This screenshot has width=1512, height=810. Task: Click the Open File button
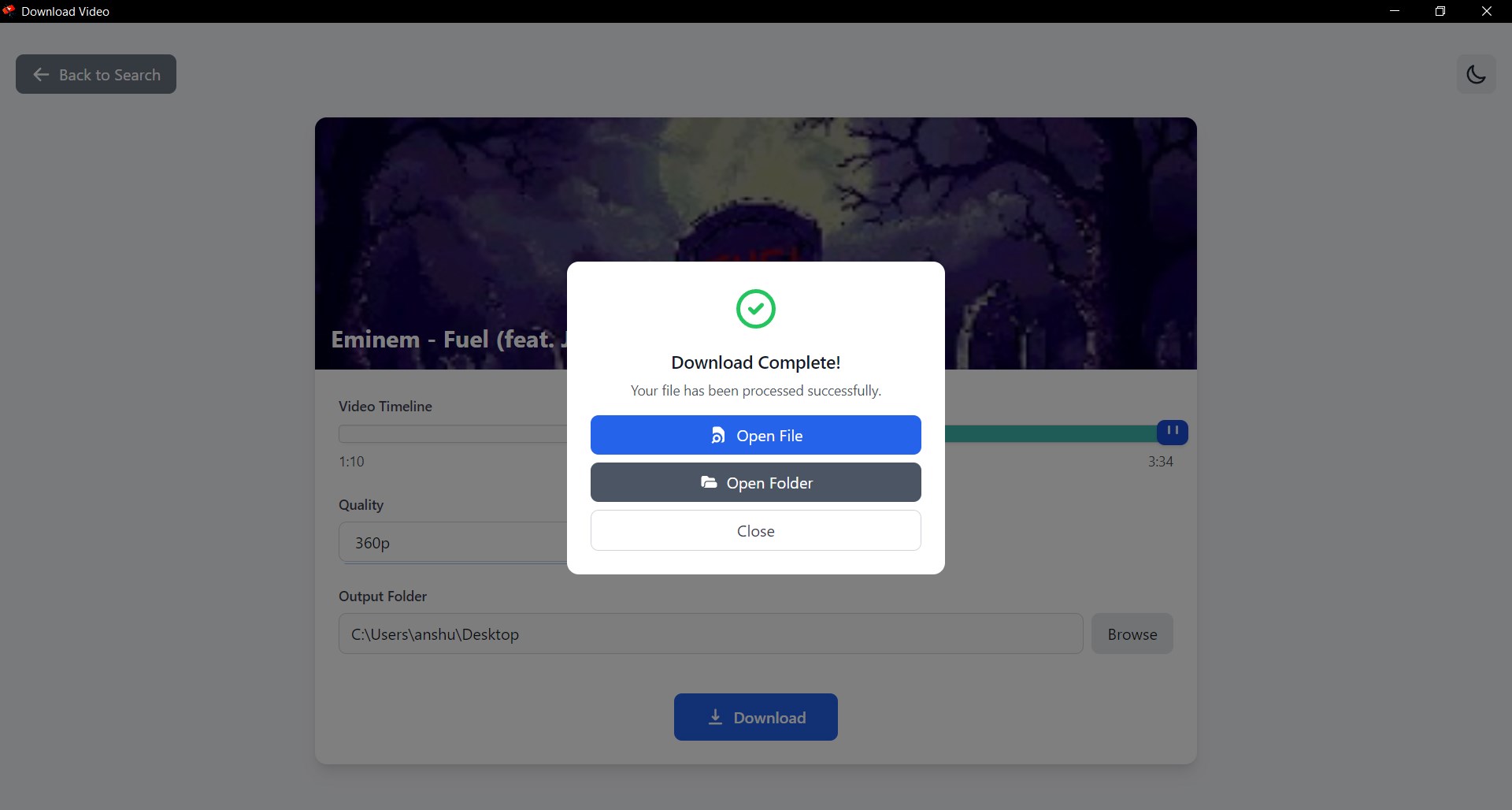[x=756, y=435]
